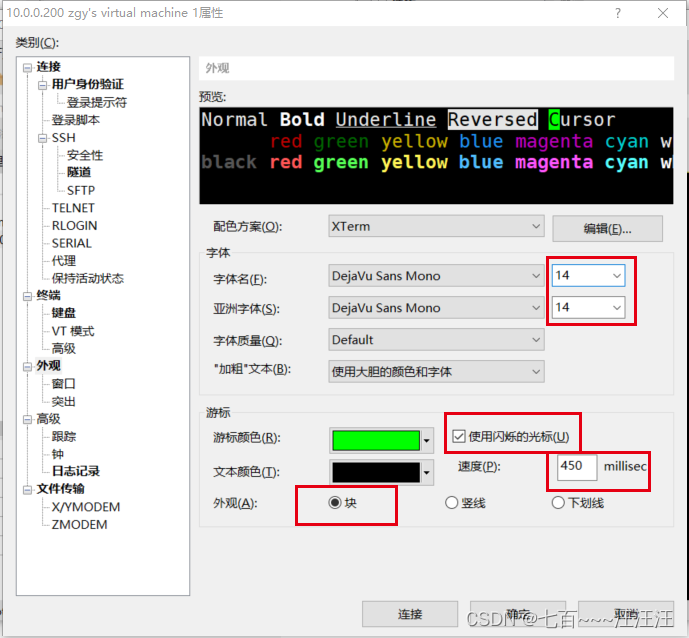Viewport: 689px width, 638px height.
Task: Click the 连接 button at bottom
Action: tap(410, 614)
